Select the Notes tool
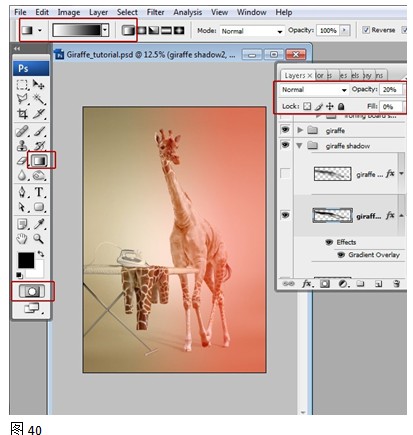413x435 pixels. (22, 224)
